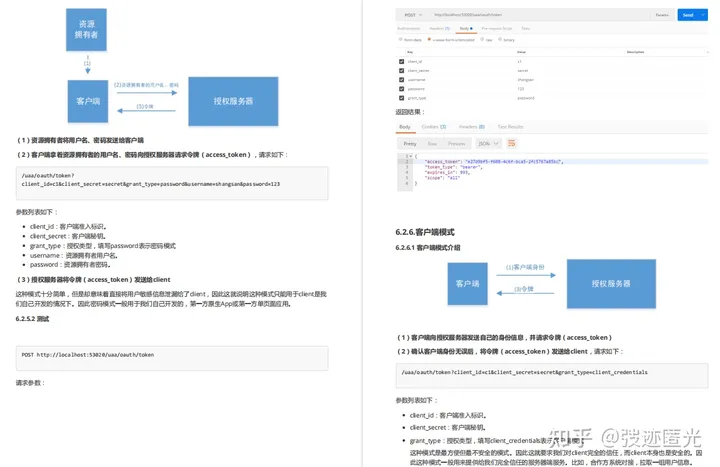Screen dimensions: 720x467
Task: Switch to the Tests tab
Action: pos(526,28)
